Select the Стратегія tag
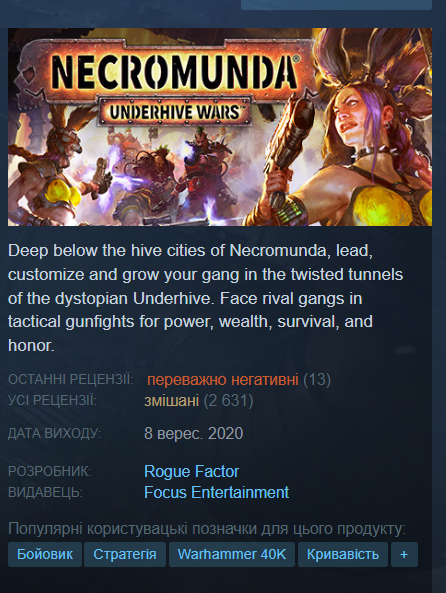446x593 pixels. coord(125,554)
